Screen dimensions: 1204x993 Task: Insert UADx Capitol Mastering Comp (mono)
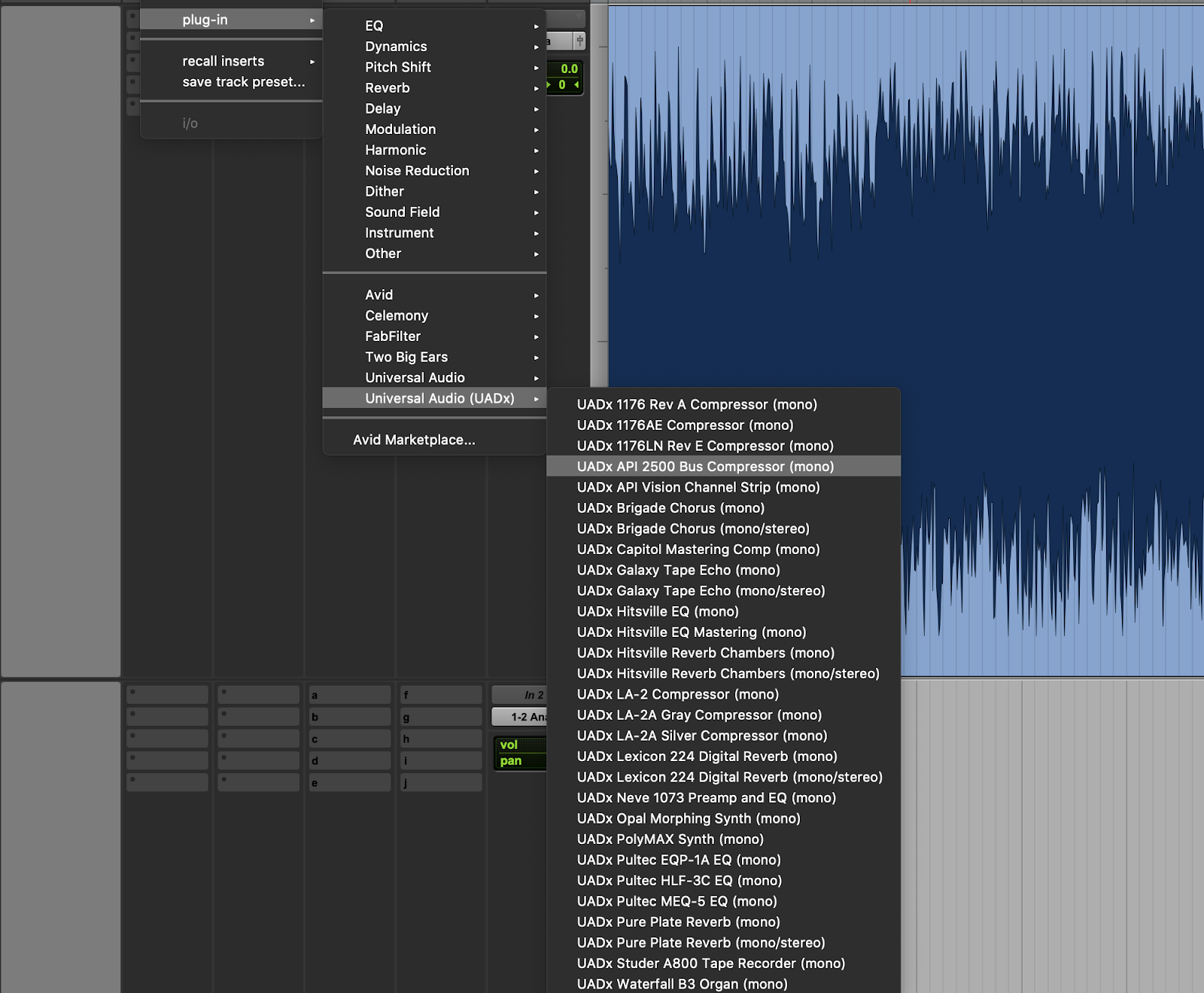click(x=723, y=550)
